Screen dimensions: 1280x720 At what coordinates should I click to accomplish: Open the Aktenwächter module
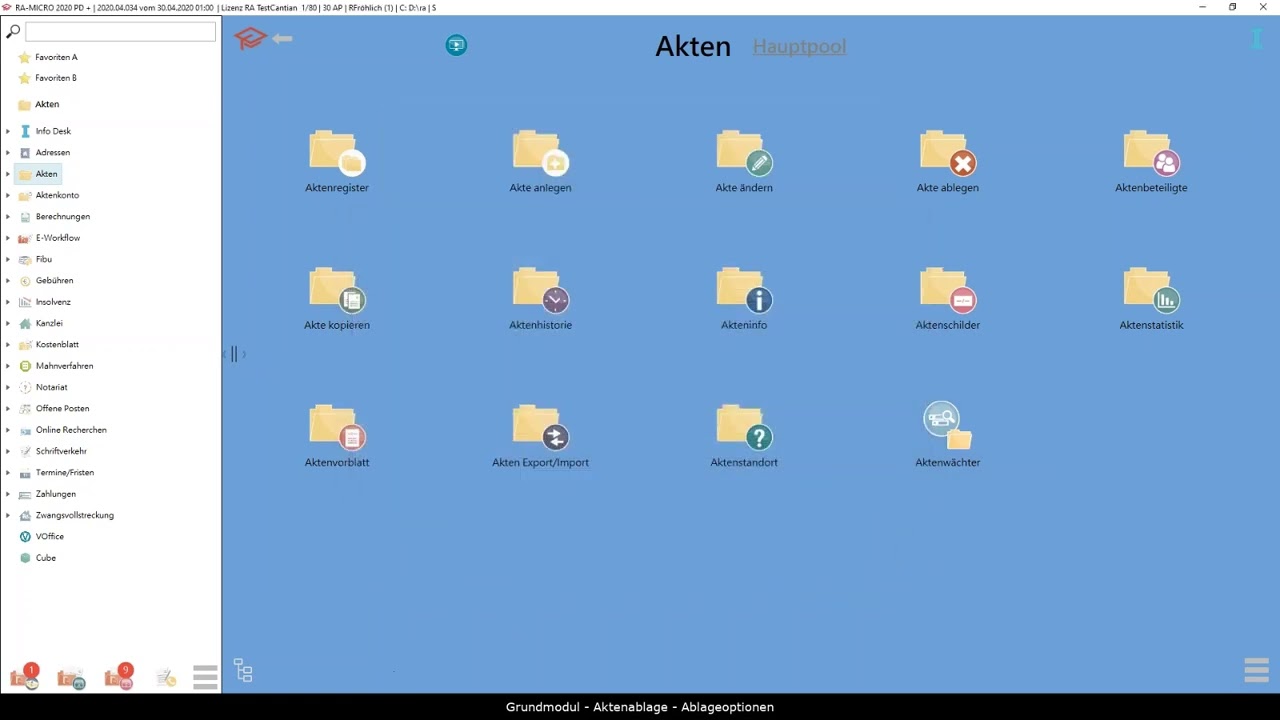click(x=948, y=435)
